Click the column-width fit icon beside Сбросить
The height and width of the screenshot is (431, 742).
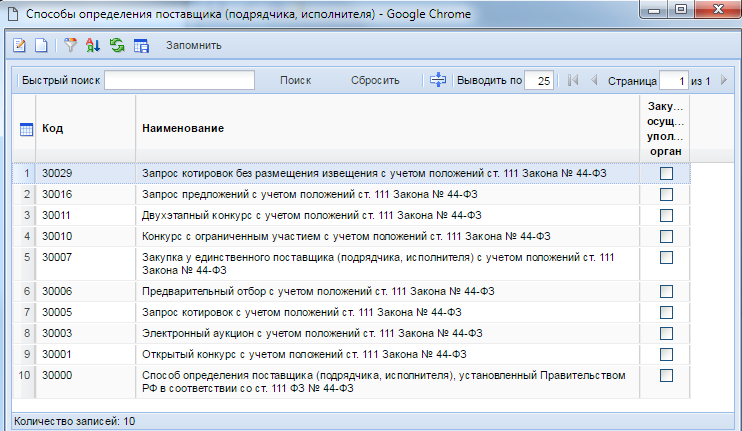click(437, 81)
